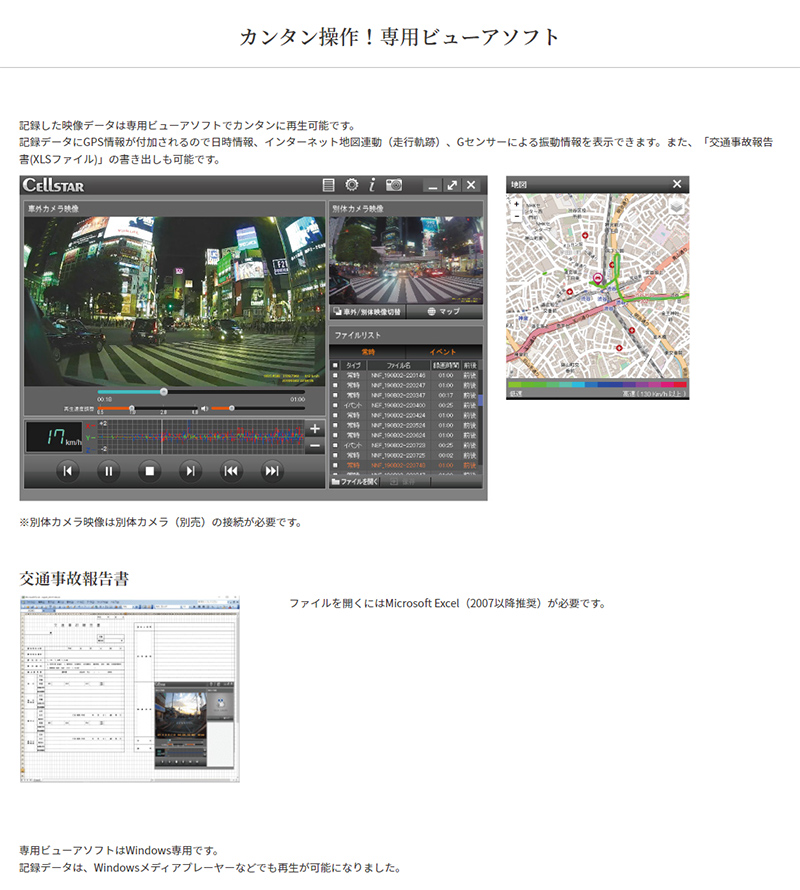Zoom in the map with plus button
The width and height of the screenshot is (800, 890).
tap(516, 204)
